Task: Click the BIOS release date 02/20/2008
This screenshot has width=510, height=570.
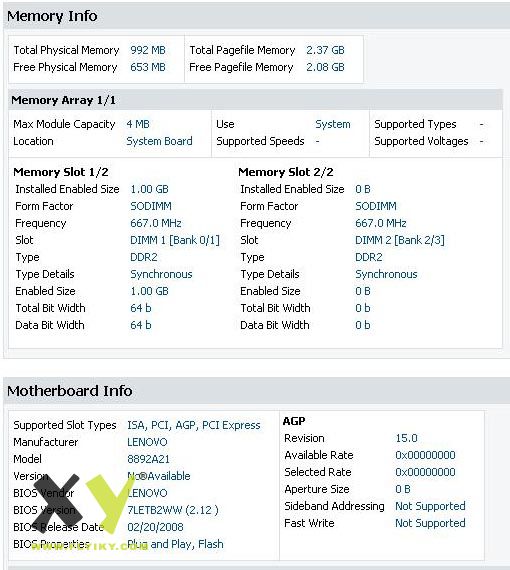Action: pyautogui.click(x=155, y=527)
